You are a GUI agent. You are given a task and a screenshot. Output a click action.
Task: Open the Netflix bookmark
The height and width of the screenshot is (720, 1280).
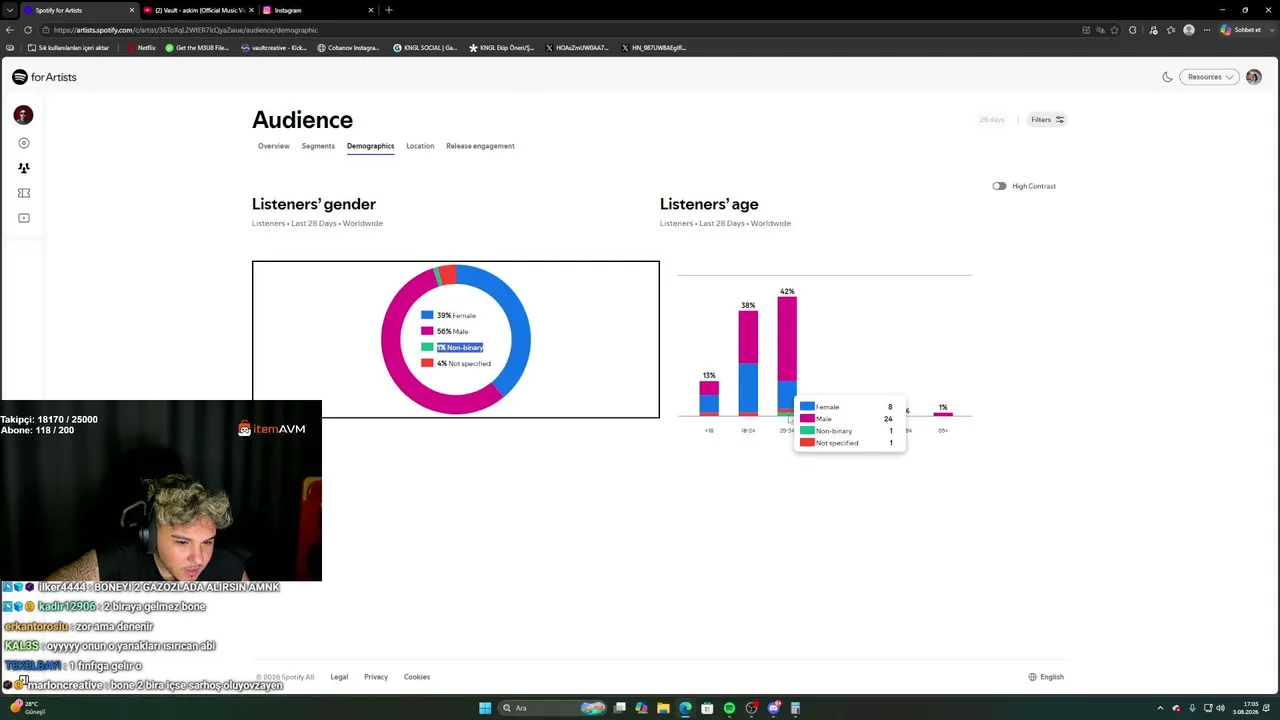point(141,48)
